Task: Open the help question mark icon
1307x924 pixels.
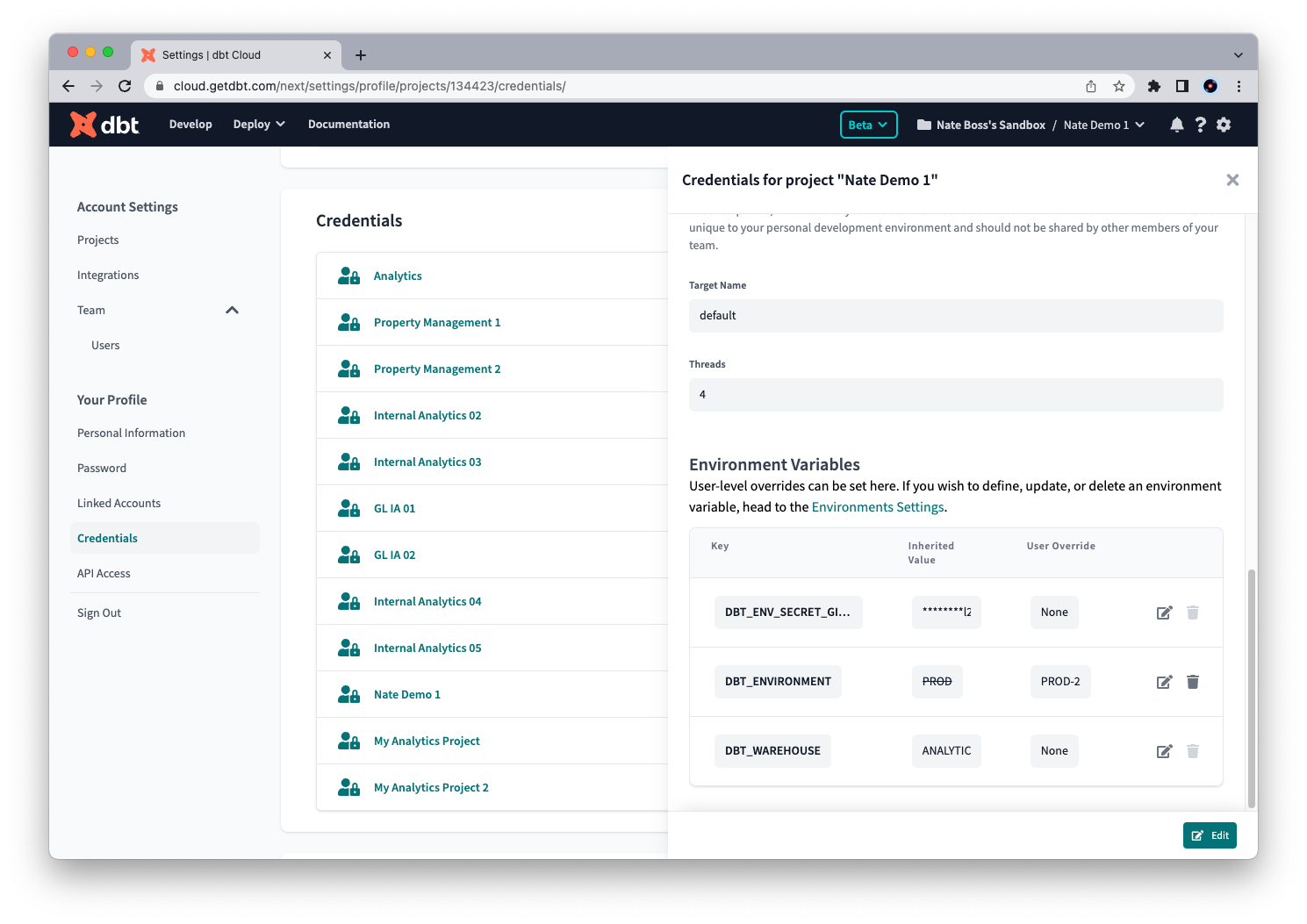Action: (x=1200, y=125)
